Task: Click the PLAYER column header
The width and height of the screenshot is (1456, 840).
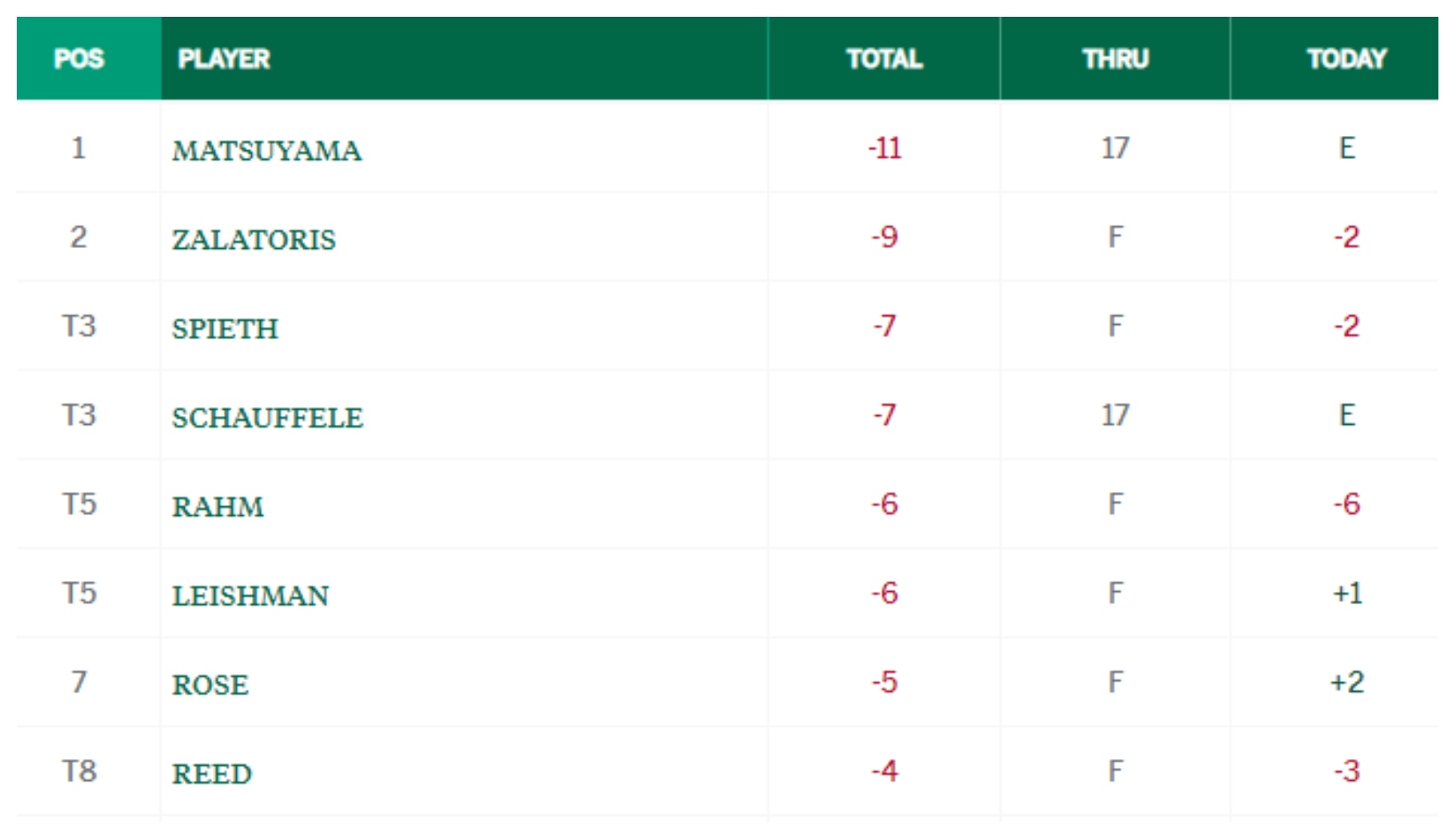Action: tap(224, 58)
